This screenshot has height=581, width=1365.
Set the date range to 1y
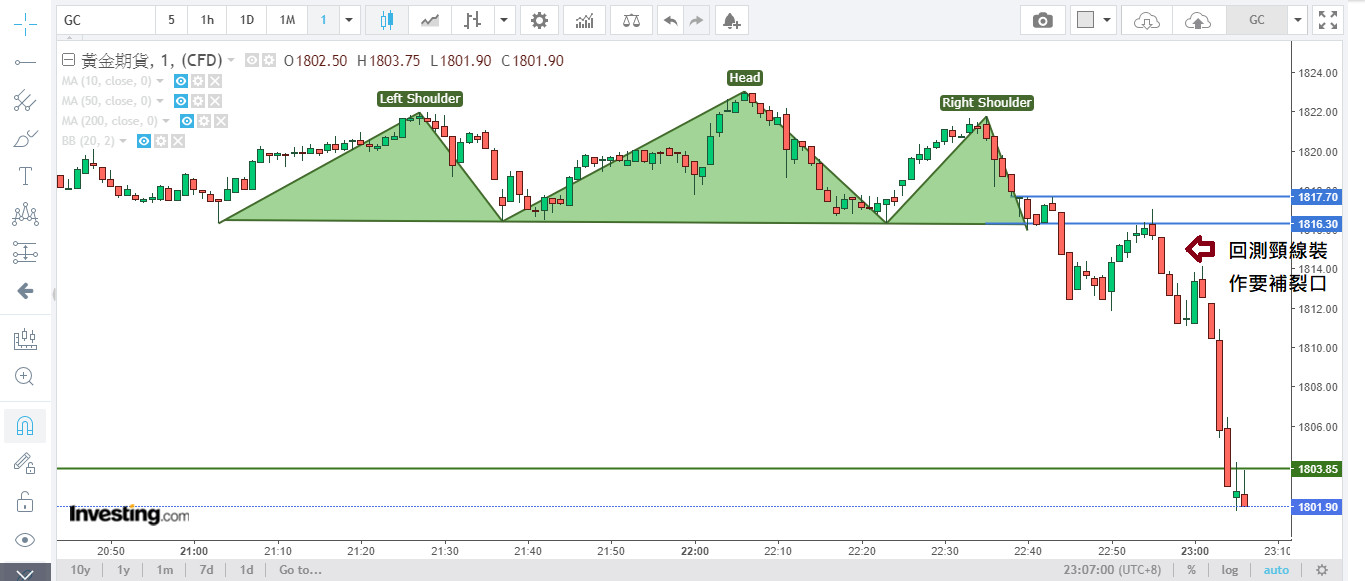pyautogui.click(x=123, y=570)
